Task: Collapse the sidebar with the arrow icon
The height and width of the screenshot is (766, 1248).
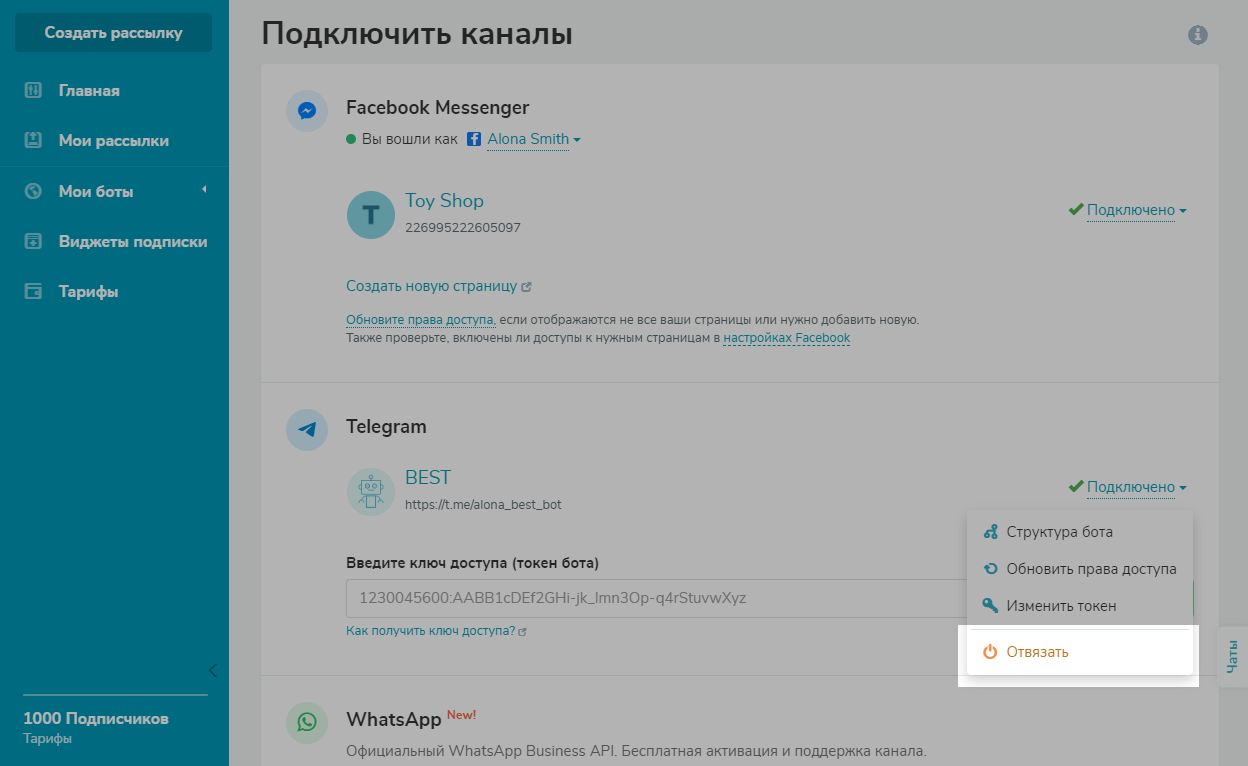Action: tap(212, 670)
